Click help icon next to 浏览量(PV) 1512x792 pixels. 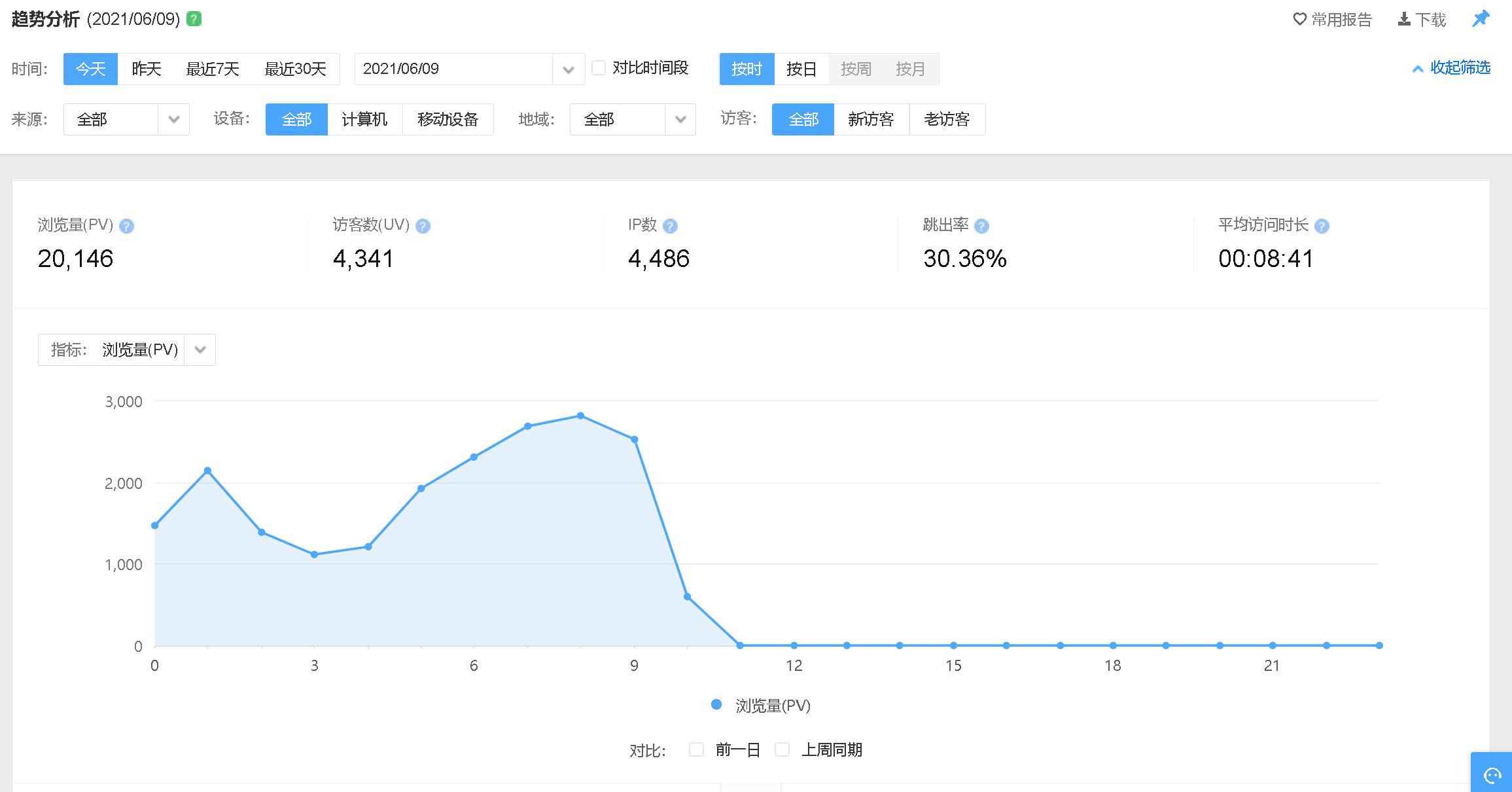[127, 226]
